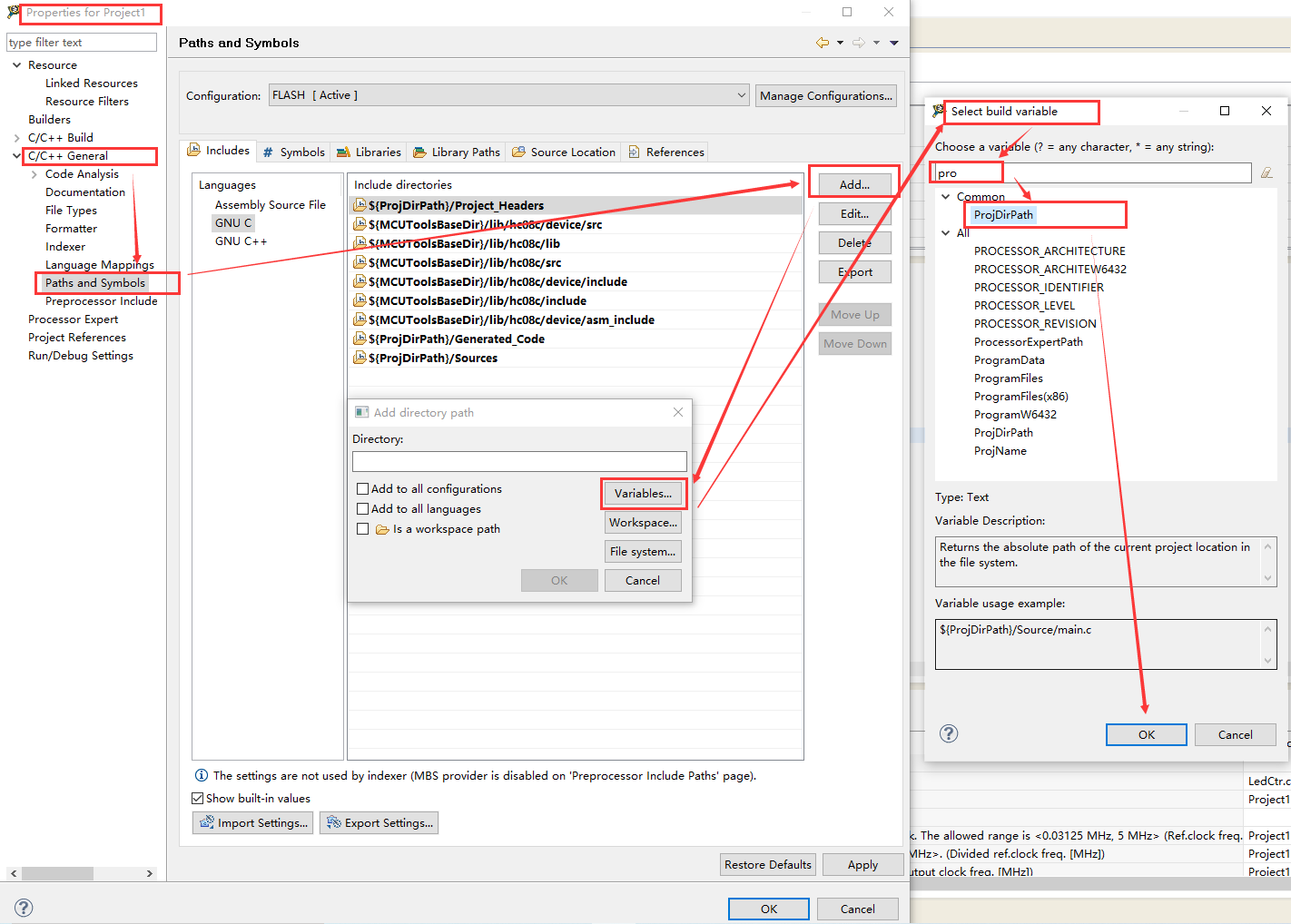Expand the Code Analysis tree node
The image size is (1291, 924).
point(34,174)
